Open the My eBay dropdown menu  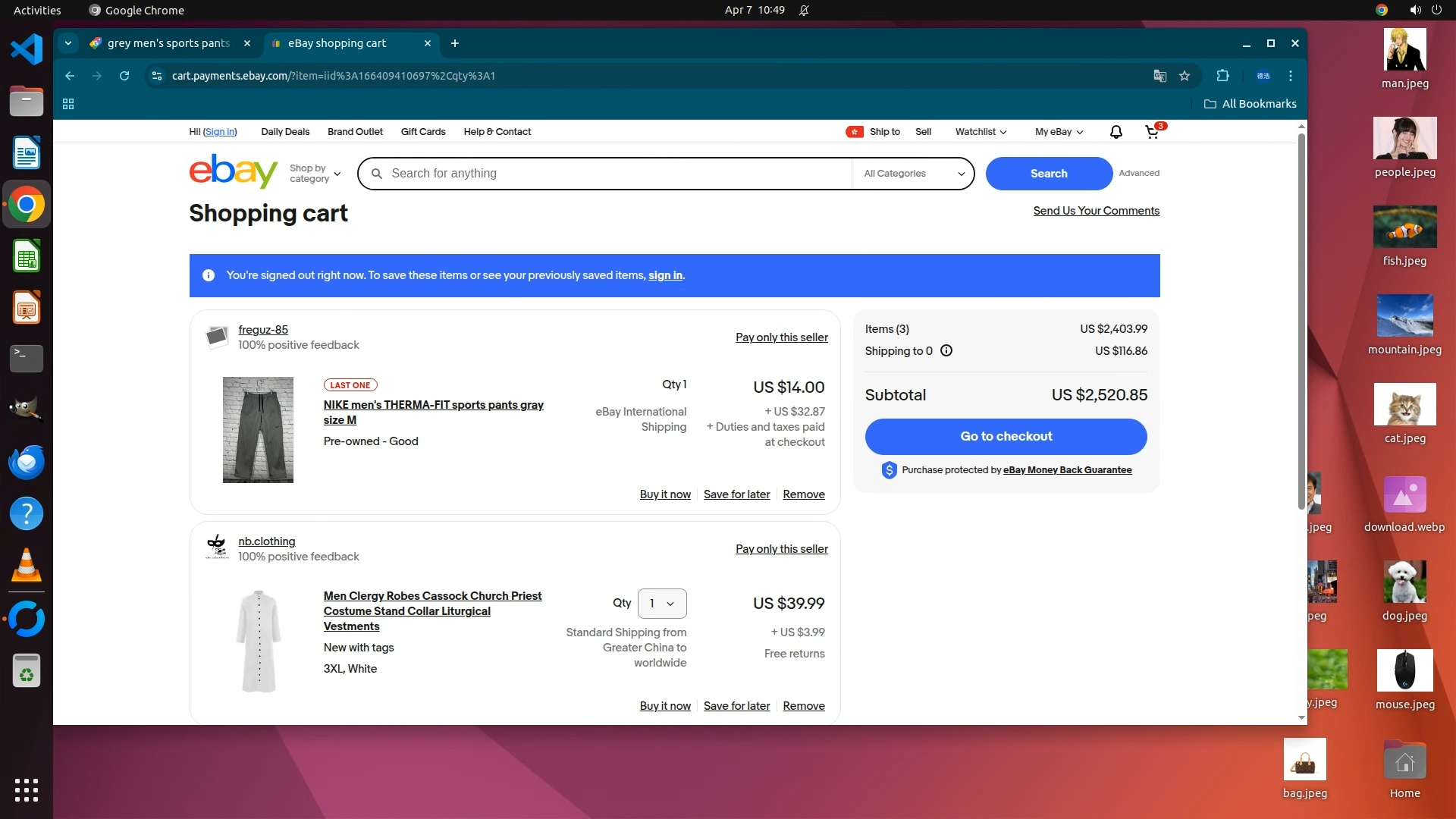click(1059, 132)
